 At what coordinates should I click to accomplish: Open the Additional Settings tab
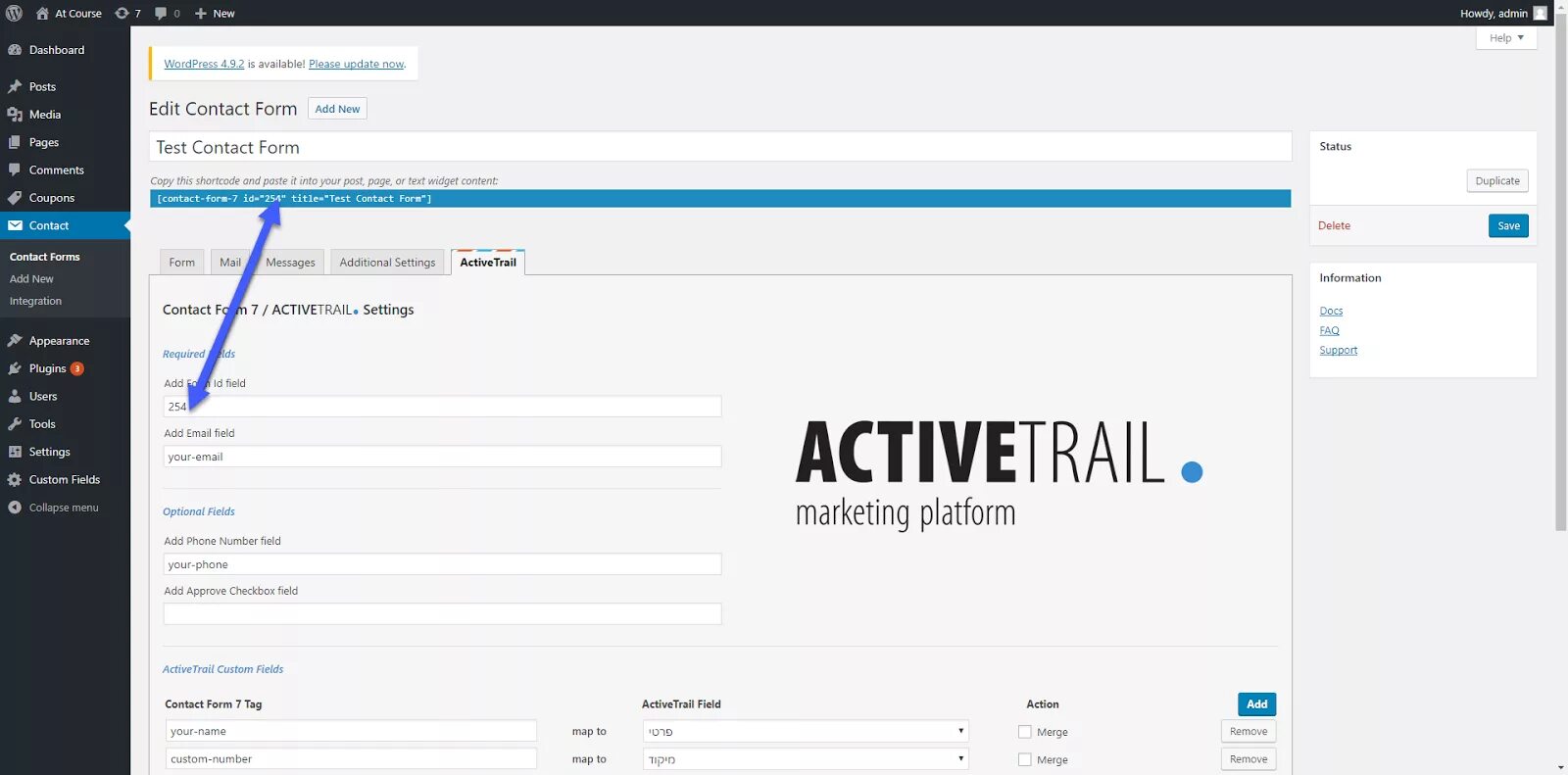pyautogui.click(x=387, y=263)
